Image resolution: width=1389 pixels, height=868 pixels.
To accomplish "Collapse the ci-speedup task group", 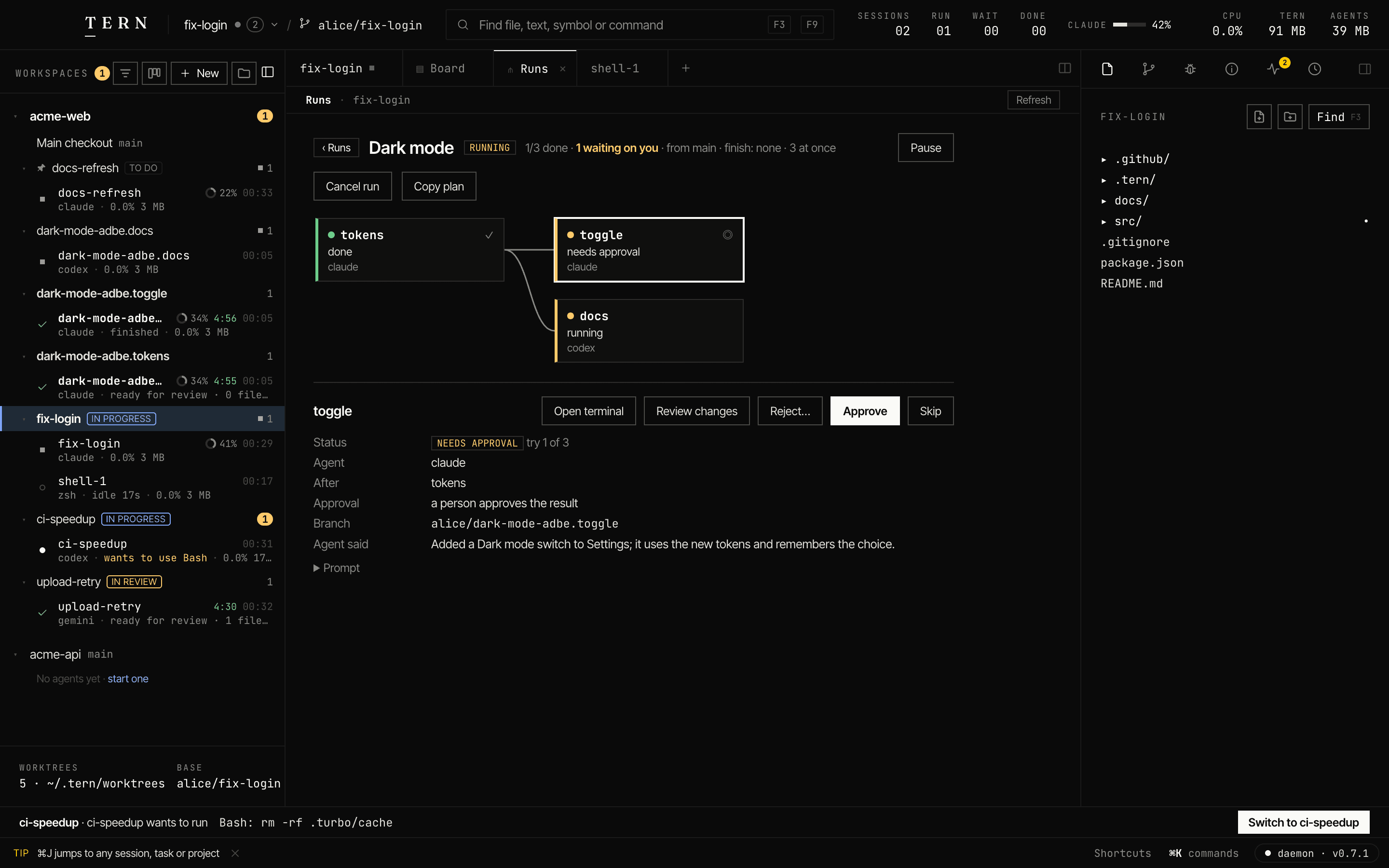I will (24, 519).
